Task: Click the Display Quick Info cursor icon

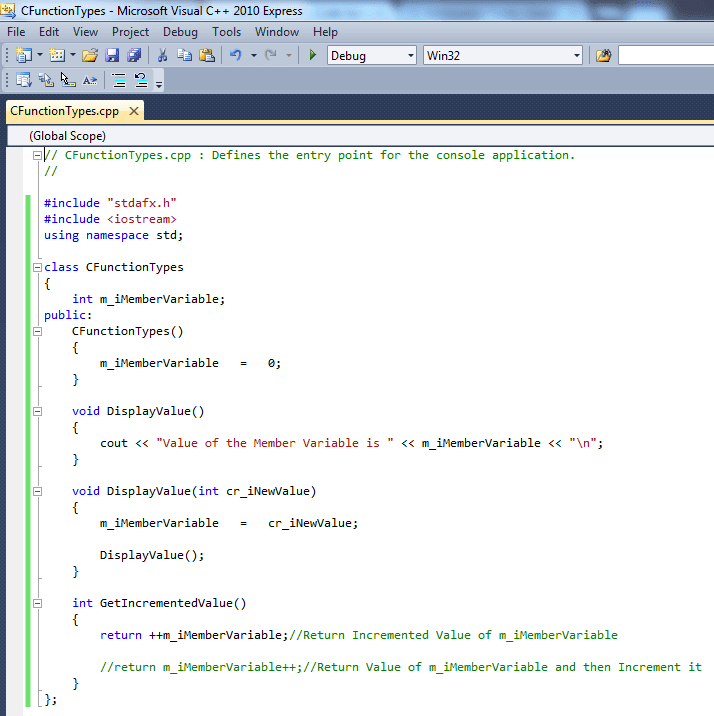Action: click(x=68, y=80)
